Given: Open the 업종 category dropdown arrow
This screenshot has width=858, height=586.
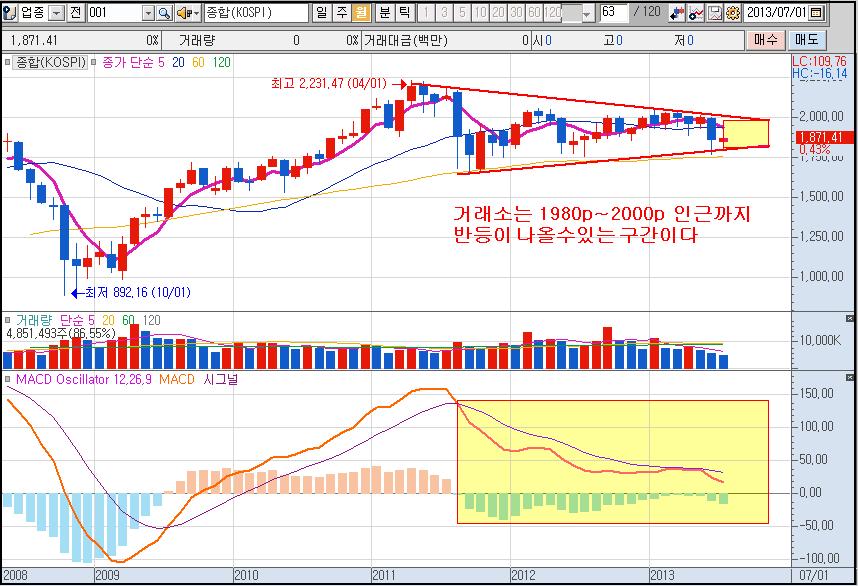Looking at the screenshot, I should pos(56,13).
